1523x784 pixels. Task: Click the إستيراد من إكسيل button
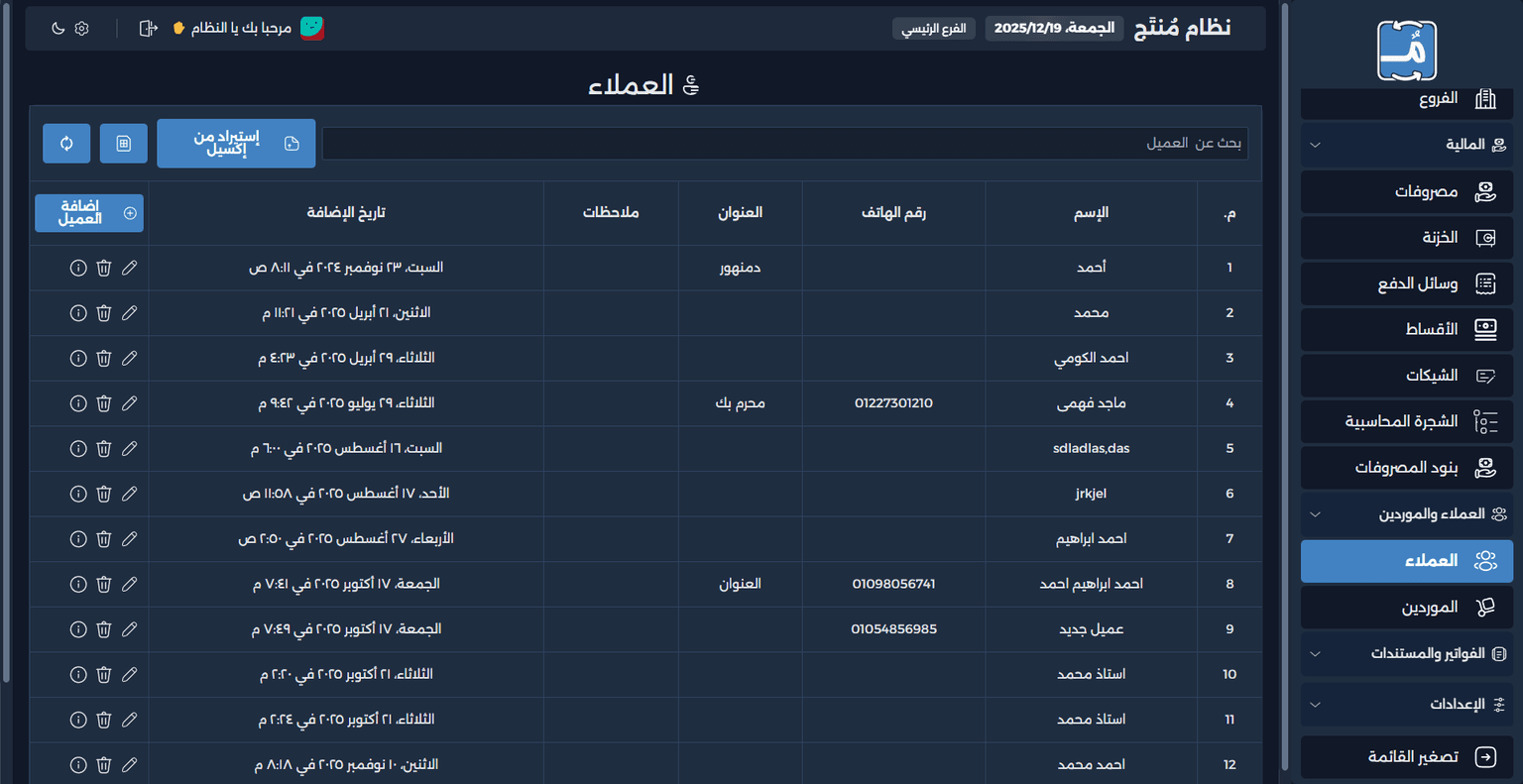click(x=236, y=144)
